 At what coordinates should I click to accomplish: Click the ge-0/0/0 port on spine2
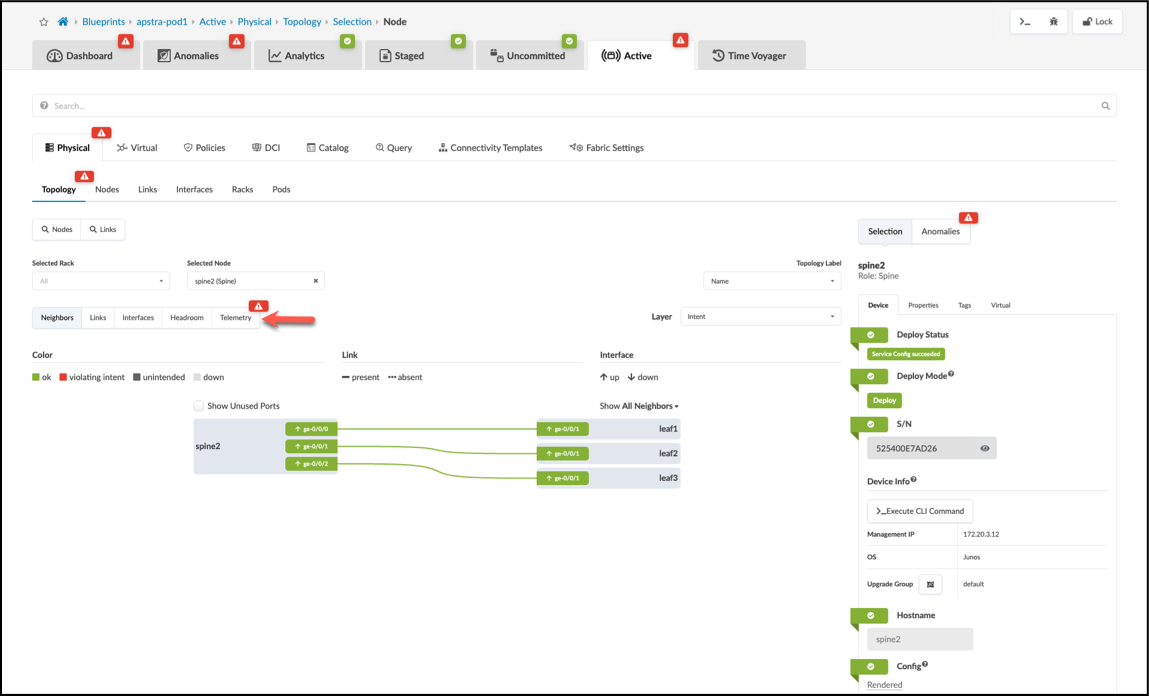[x=311, y=429]
